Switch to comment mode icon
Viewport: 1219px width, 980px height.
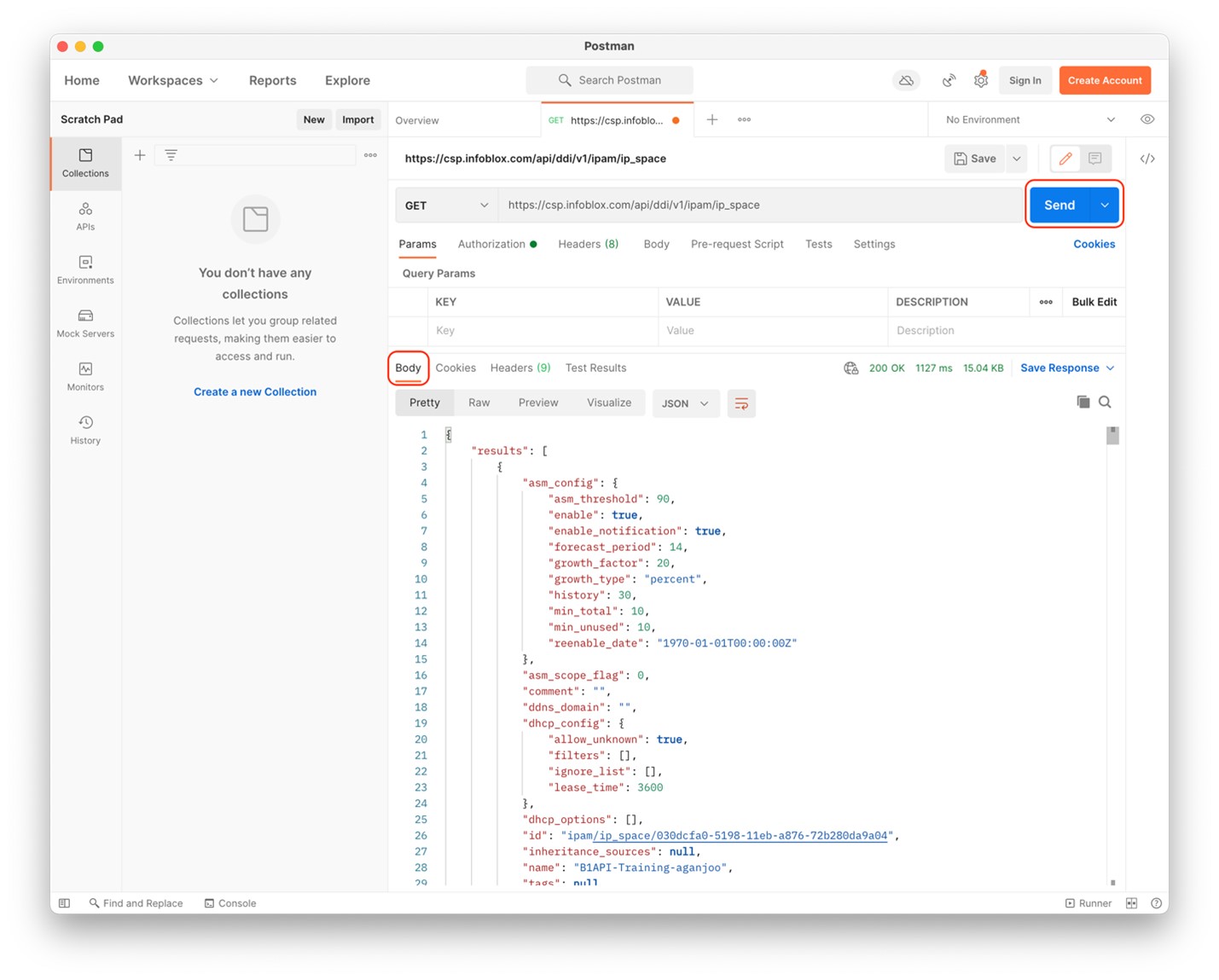coord(1094,159)
